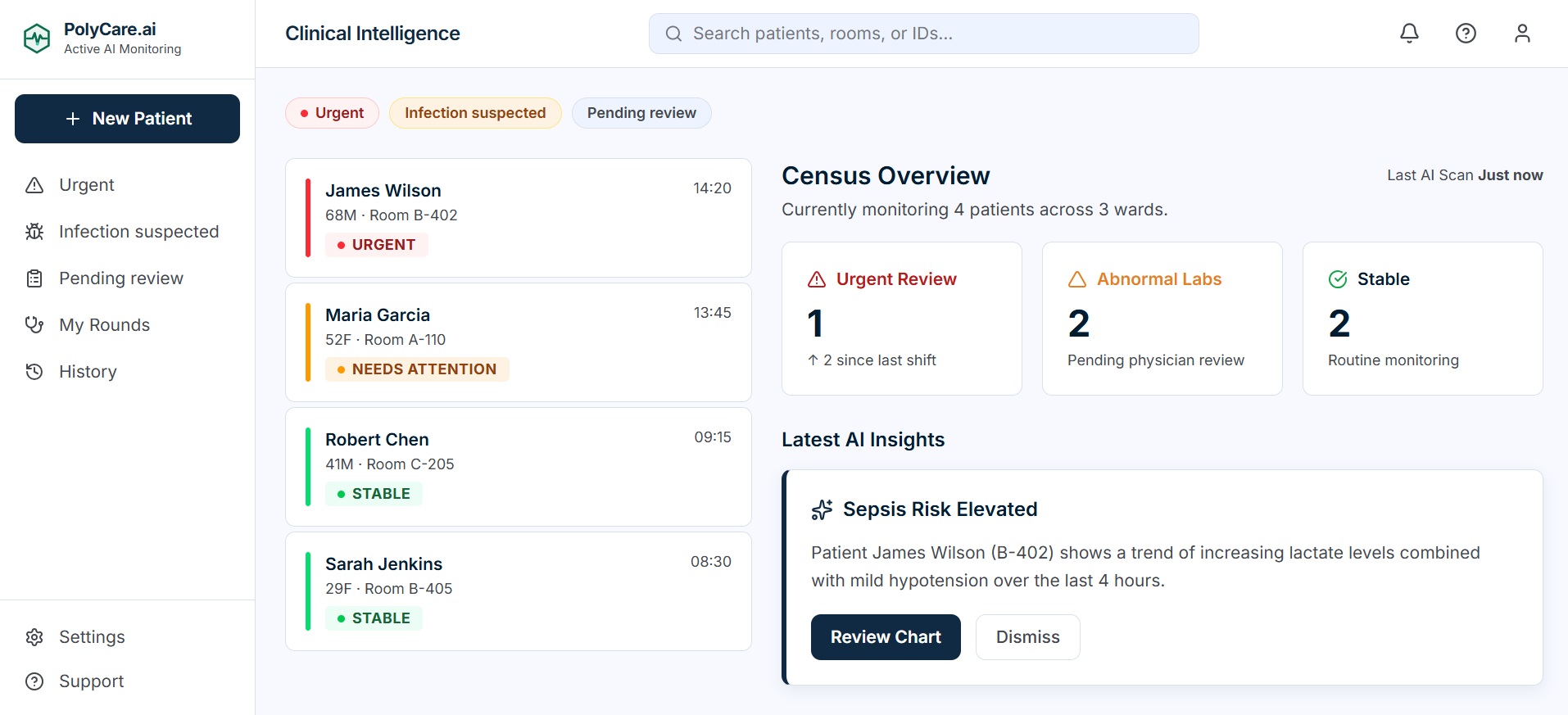Open Settings from the sidebar
Viewport: 1568px width, 715px height.
(92, 637)
